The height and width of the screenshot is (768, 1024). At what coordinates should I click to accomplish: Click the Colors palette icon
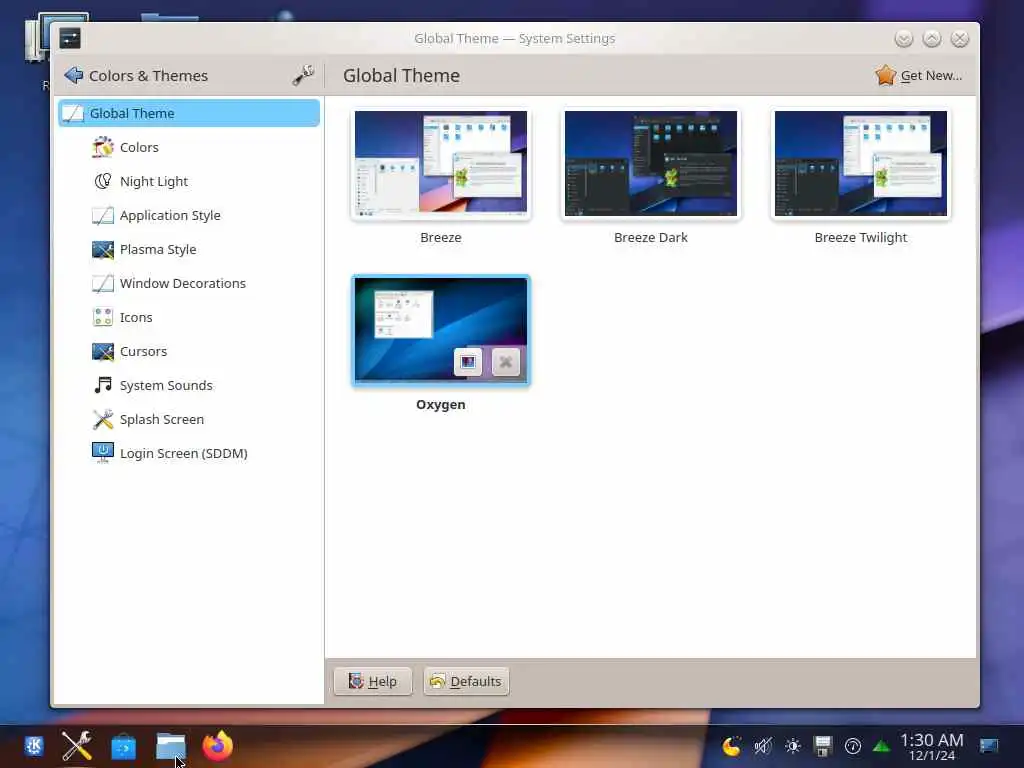[x=103, y=147]
